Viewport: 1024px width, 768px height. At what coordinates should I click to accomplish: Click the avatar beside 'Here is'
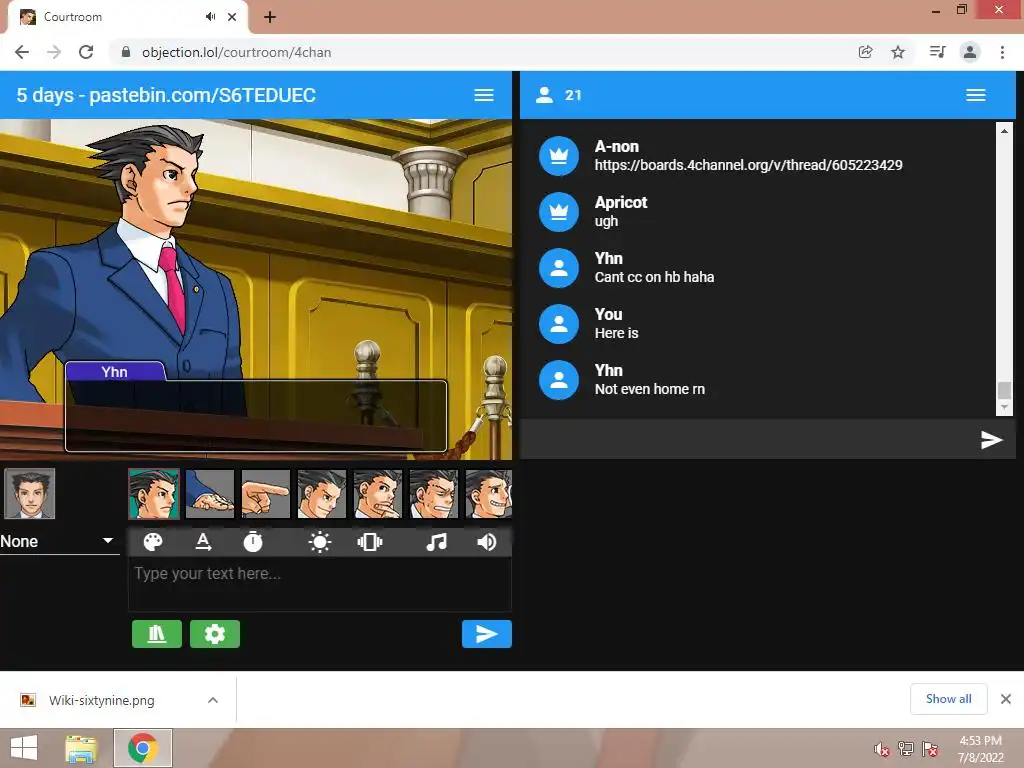[x=559, y=325]
